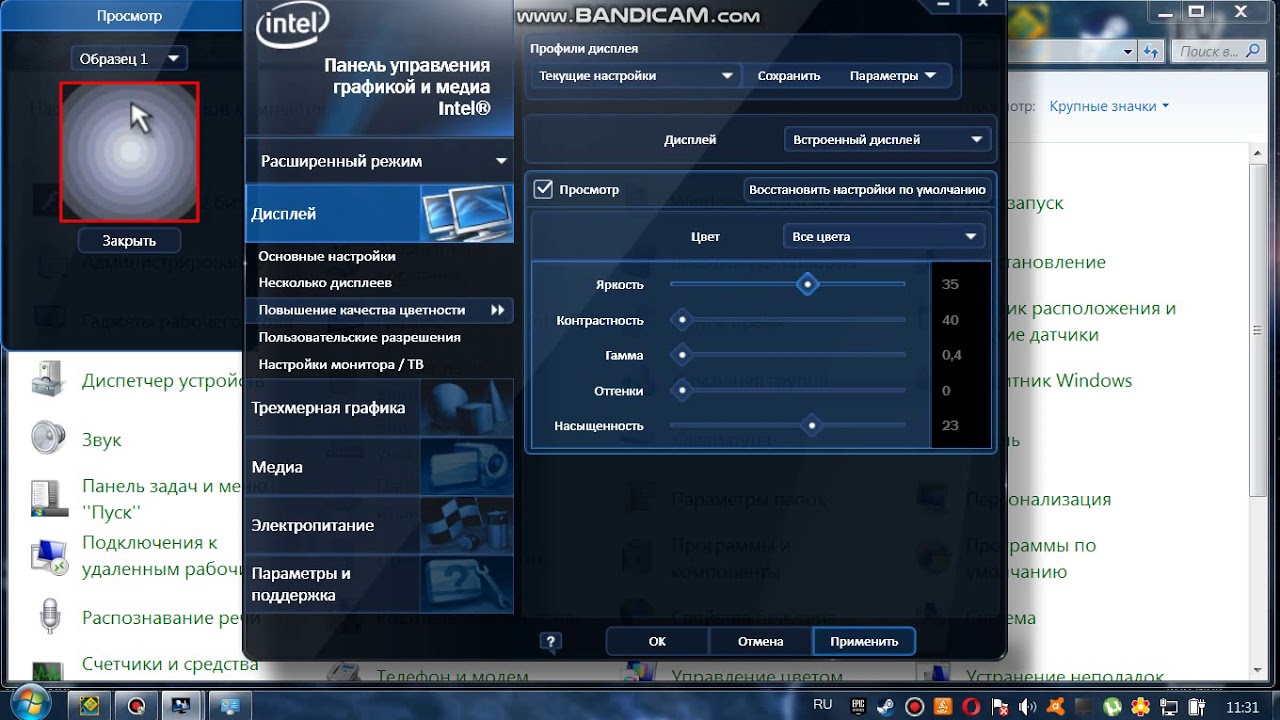Confirm with the ОК button

pos(657,641)
